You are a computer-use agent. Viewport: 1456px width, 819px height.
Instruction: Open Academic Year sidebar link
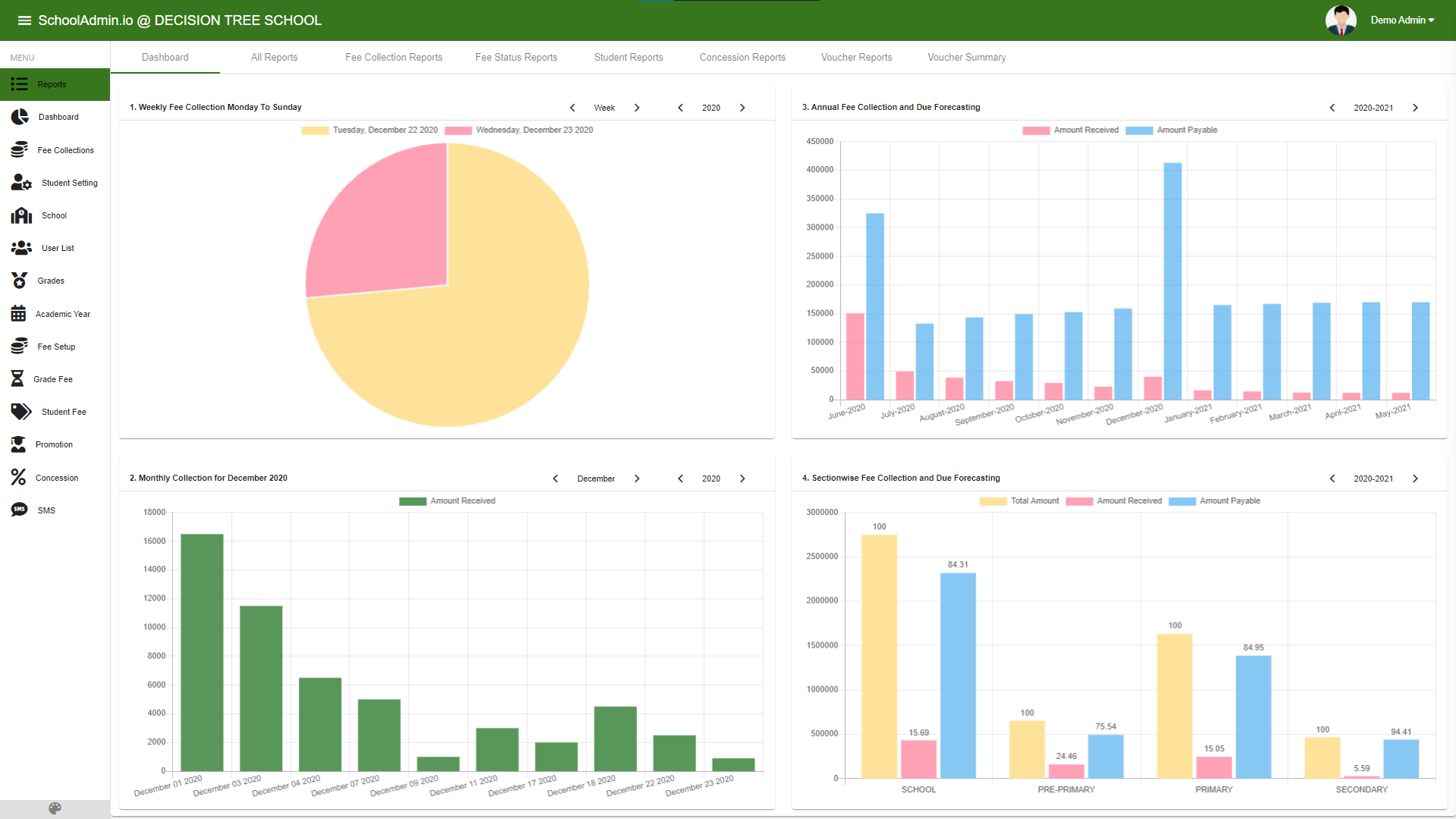pyautogui.click(x=55, y=314)
